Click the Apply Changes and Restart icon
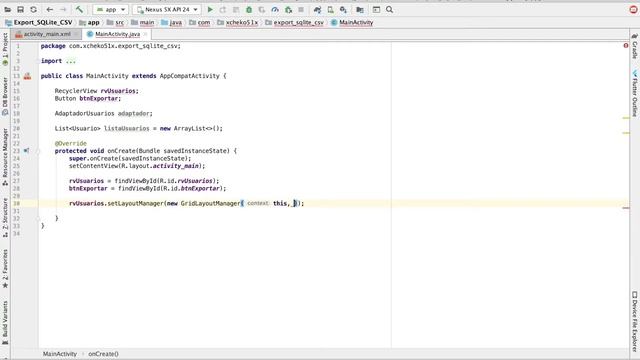 pos(223,9)
